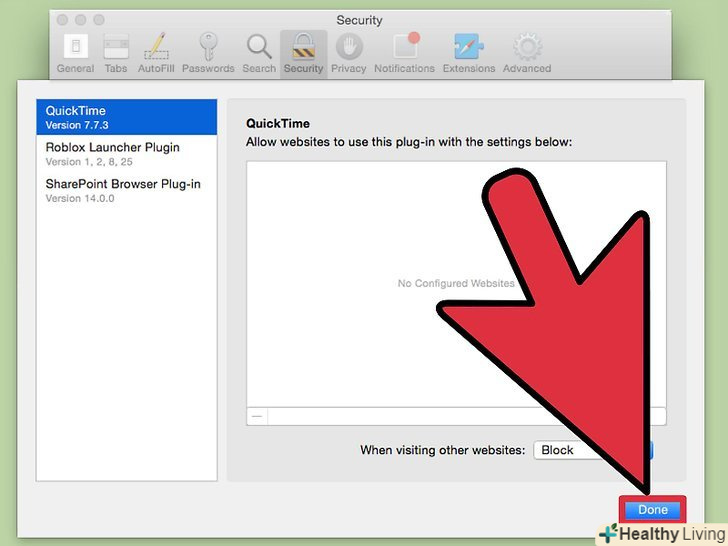Open the Extensions preferences pane

click(x=469, y=53)
